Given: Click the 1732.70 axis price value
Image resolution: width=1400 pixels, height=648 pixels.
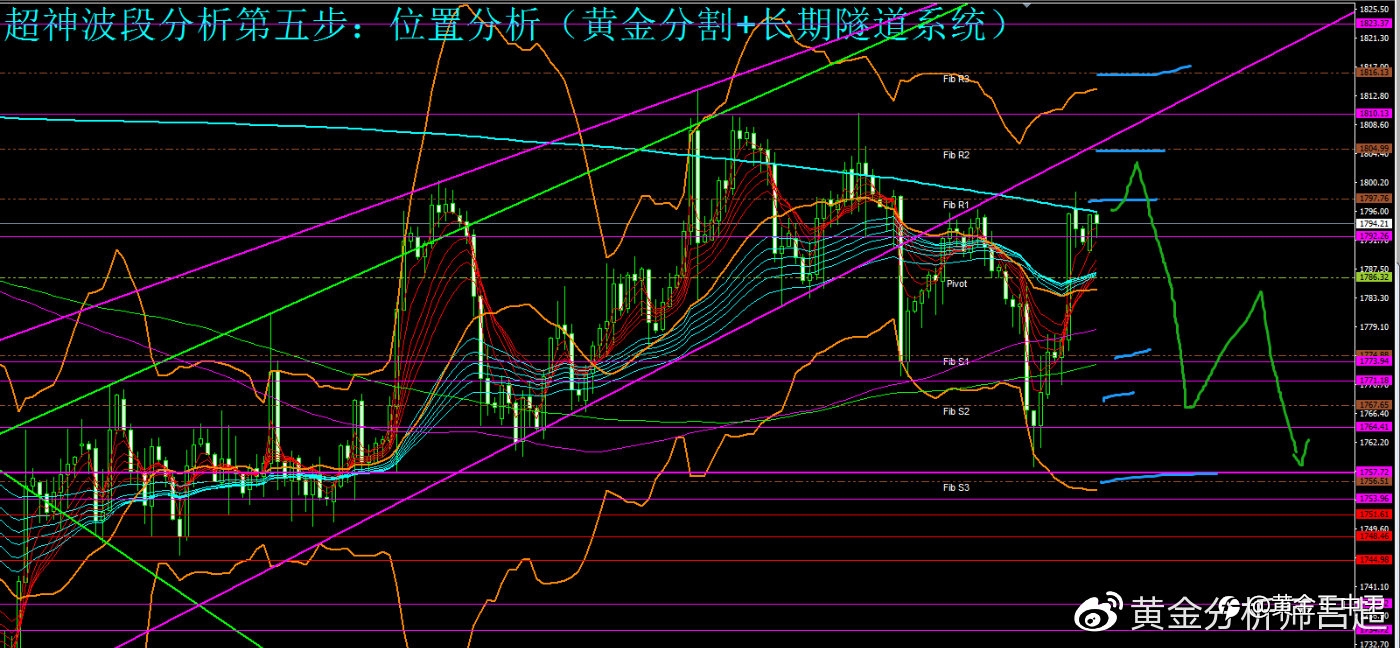Looking at the screenshot, I should [1374, 644].
